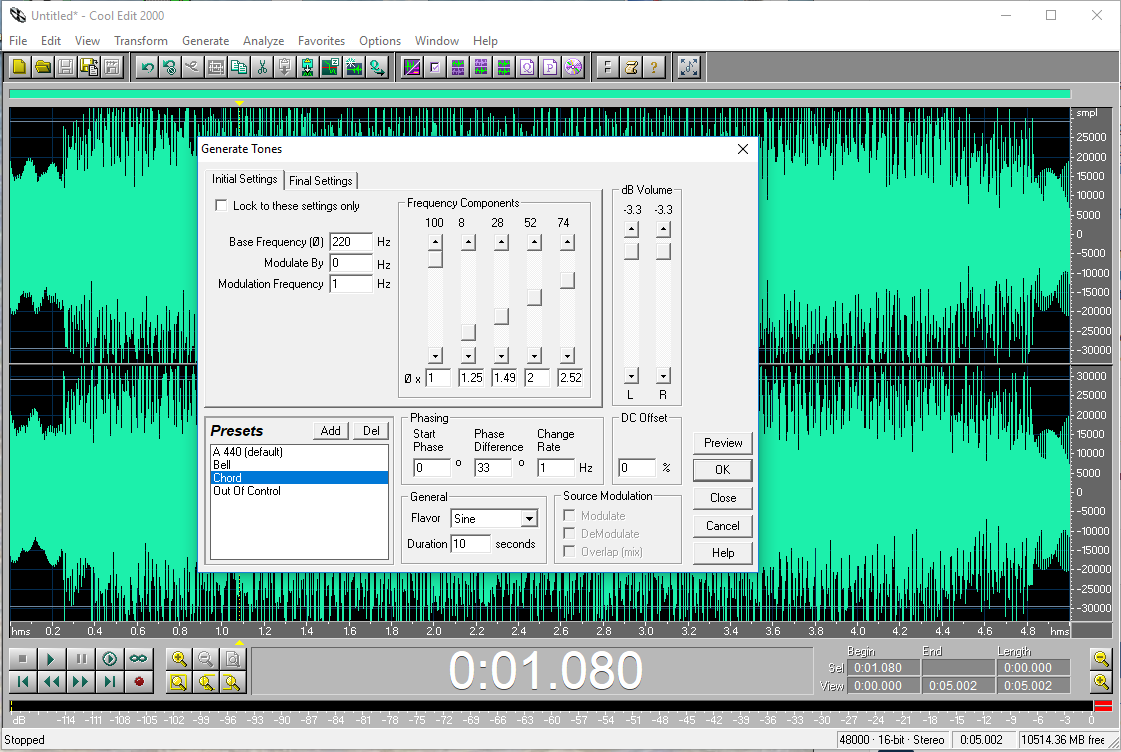Click the full-screen arrows toolbar icon
Screen dimensions: 1121x752
pos(688,67)
